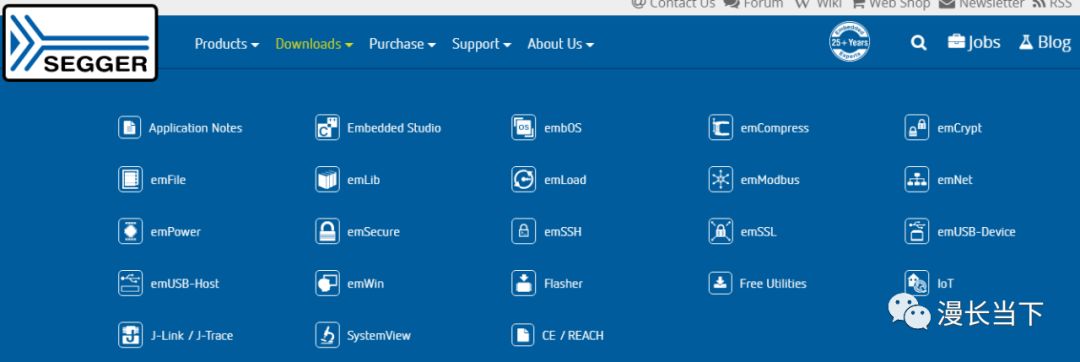Select the emSSL text link
The image size is (1080, 362).
(758, 232)
